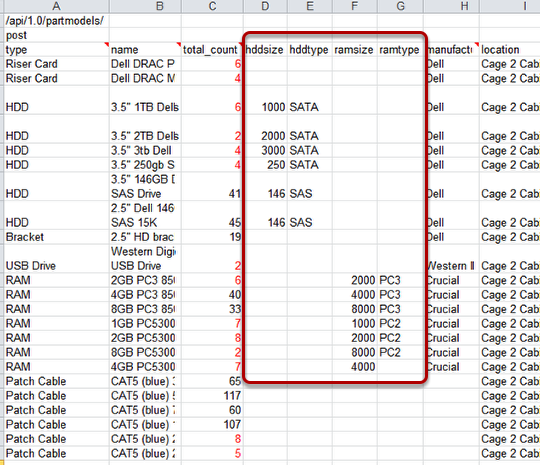Select column H header

coord(451,6)
